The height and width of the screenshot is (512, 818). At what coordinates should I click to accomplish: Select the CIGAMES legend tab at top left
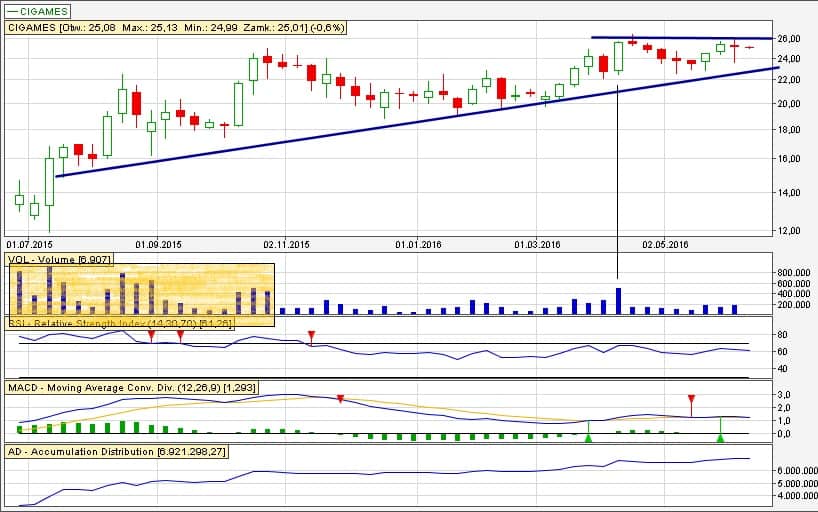click(x=38, y=11)
